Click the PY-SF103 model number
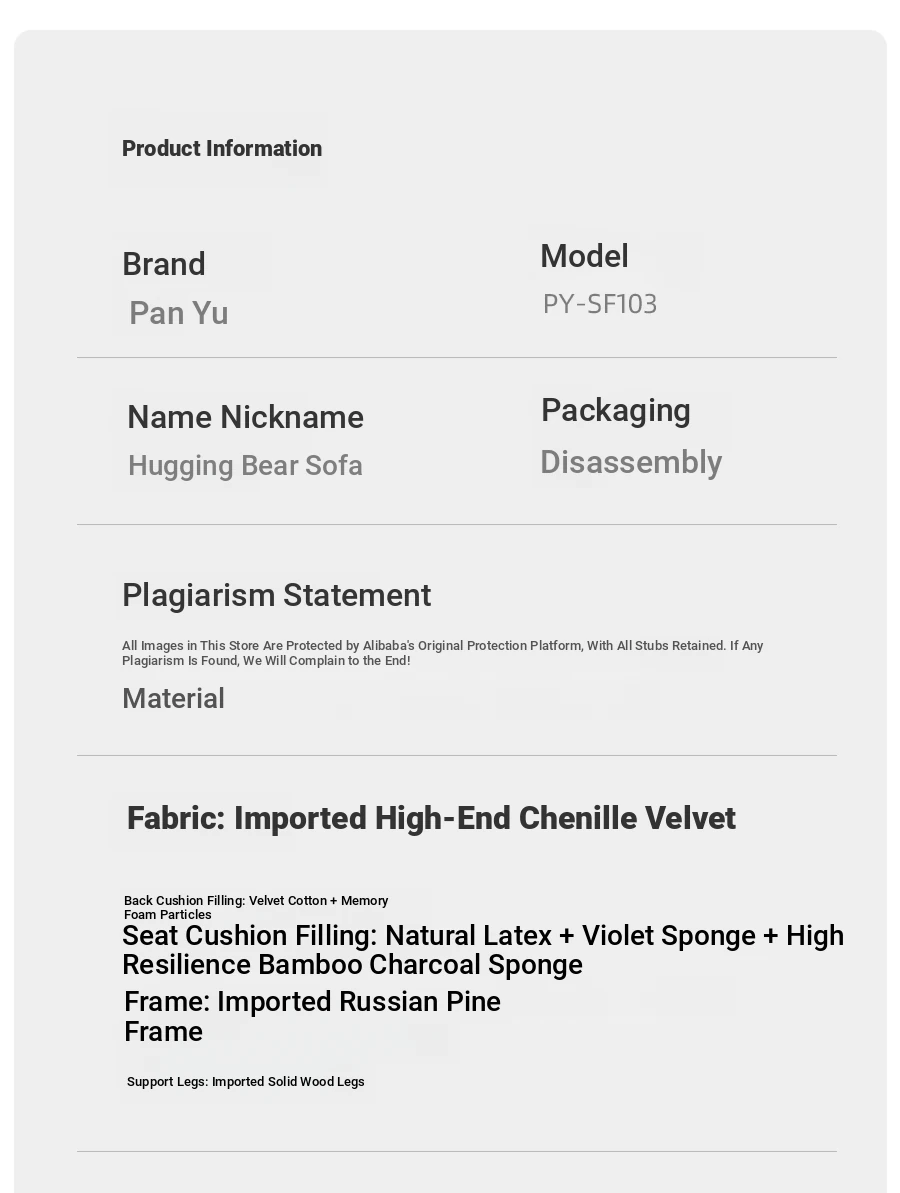The width and height of the screenshot is (900, 1193). tap(600, 305)
